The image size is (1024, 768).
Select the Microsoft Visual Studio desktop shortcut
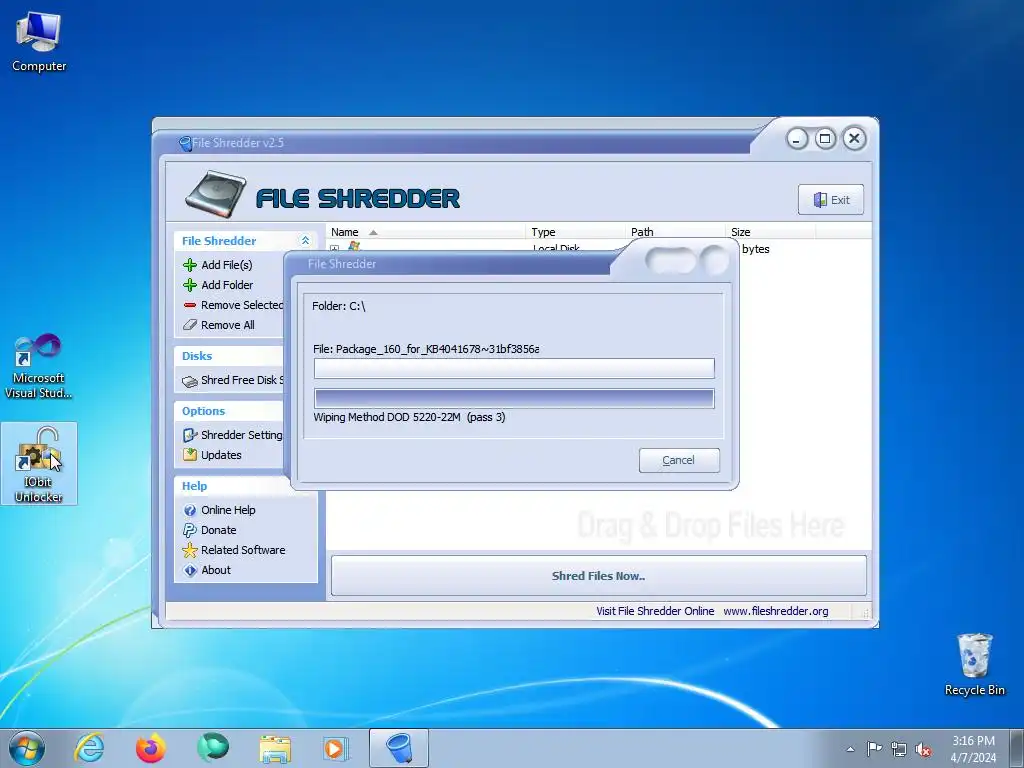point(39,367)
